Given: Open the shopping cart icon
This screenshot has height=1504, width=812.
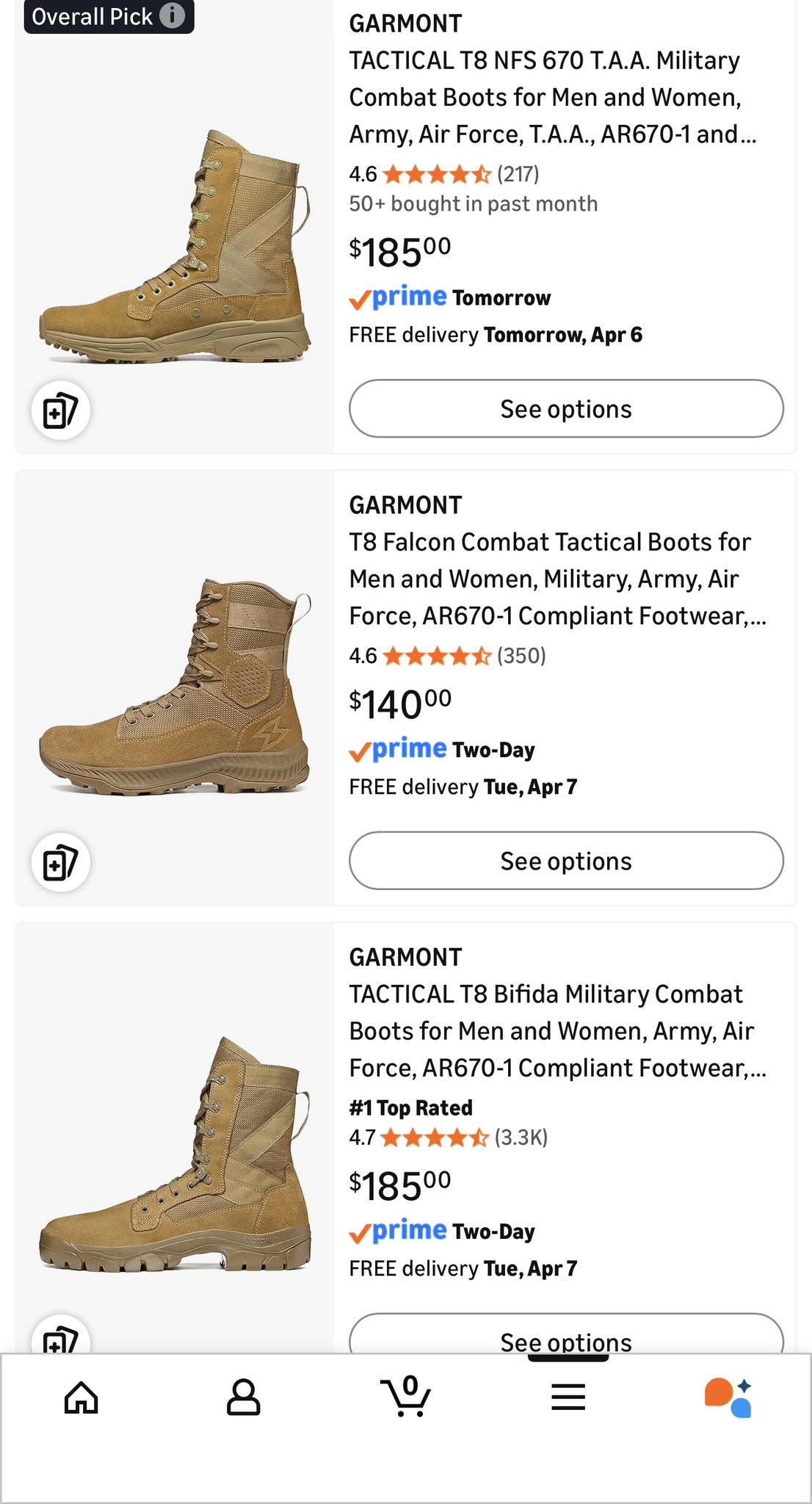Looking at the screenshot, I should click(406, 1395).
